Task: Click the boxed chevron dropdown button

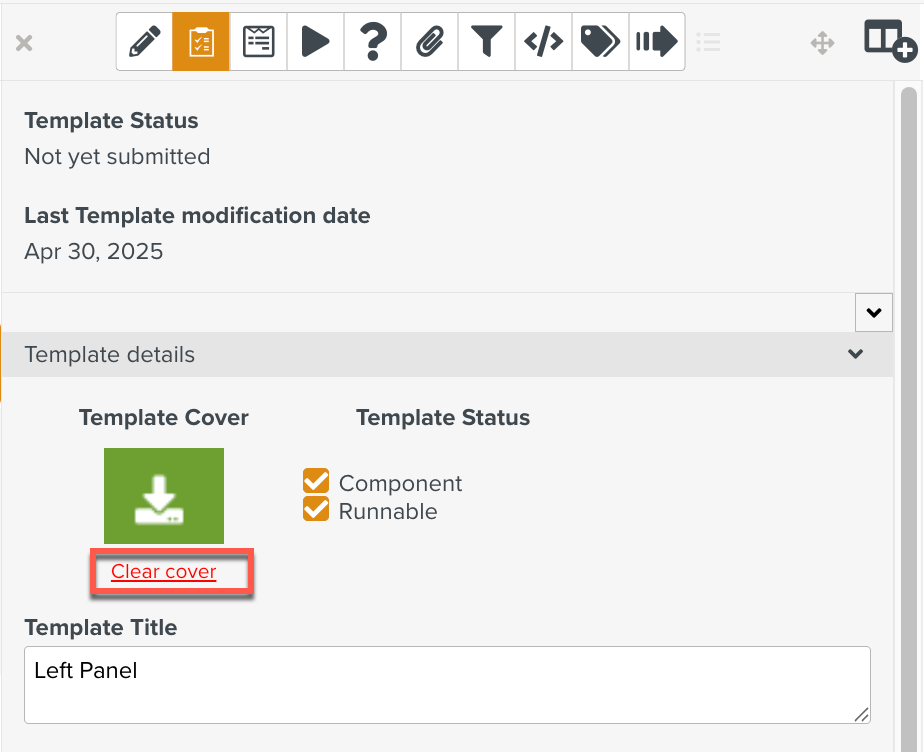Action: click(874, 313)
